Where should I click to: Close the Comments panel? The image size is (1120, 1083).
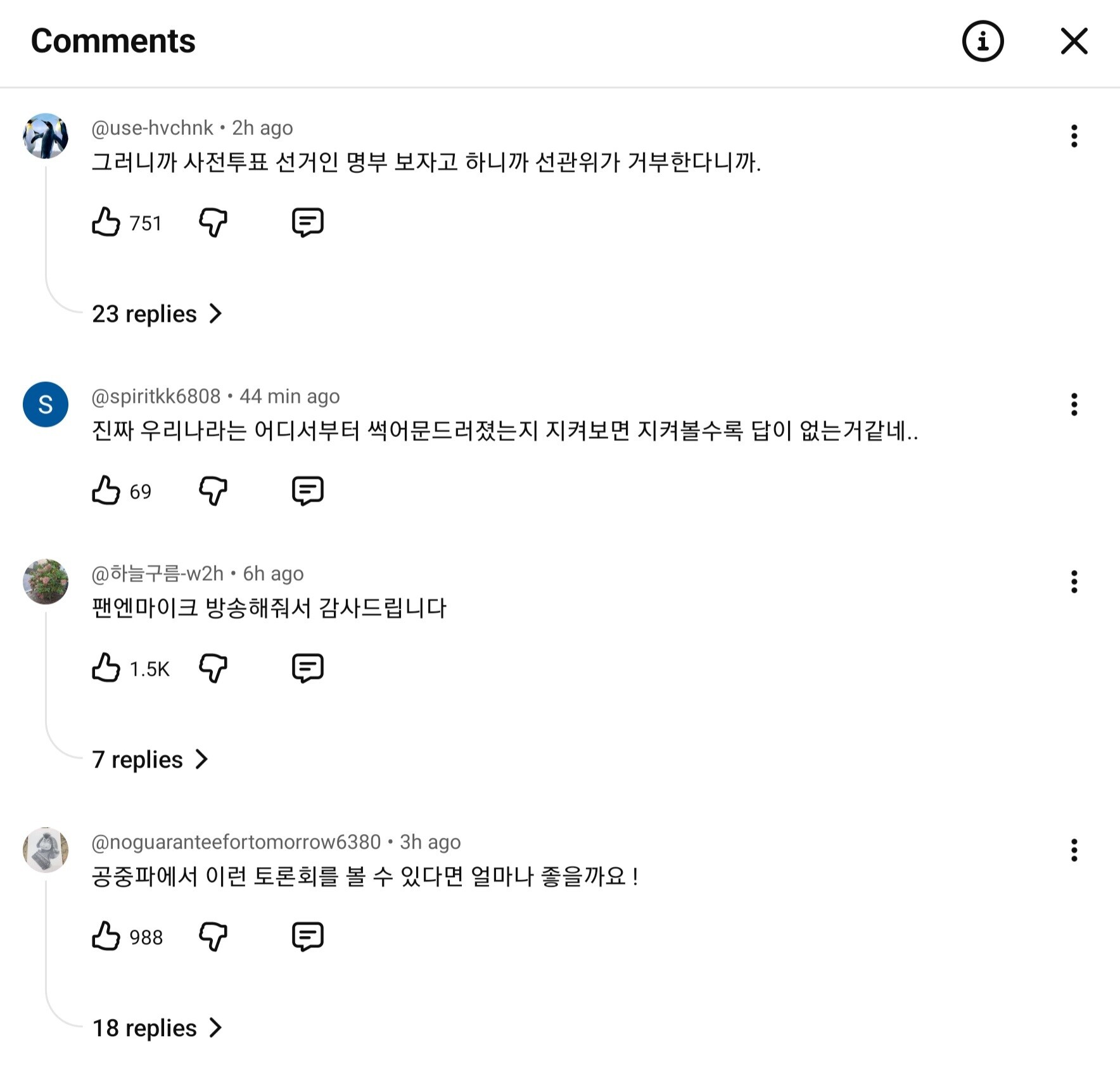(1074, 42)
